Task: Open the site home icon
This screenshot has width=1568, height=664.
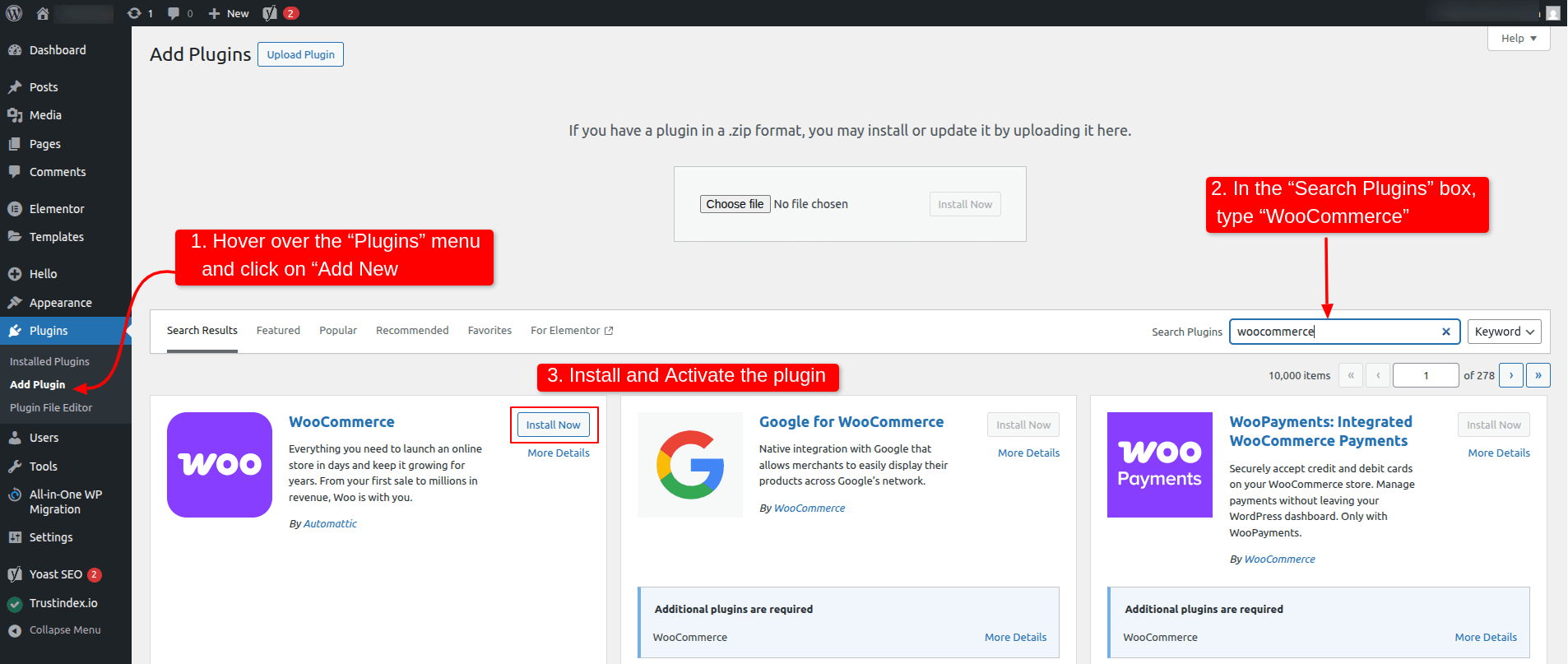Action: [x=43, y=13]
